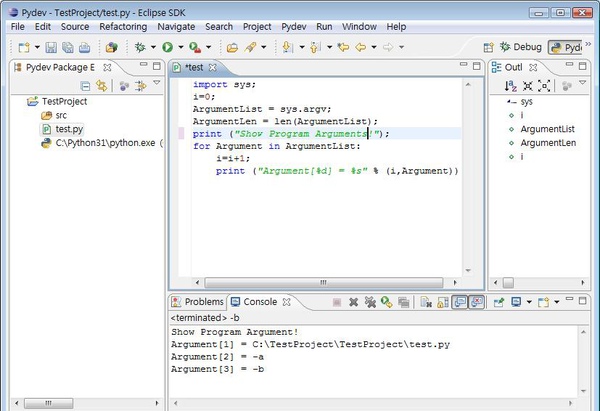Screen dimensions: 600x411
Task: Open the Refactoring menu
Action: [x=123, y=27]
